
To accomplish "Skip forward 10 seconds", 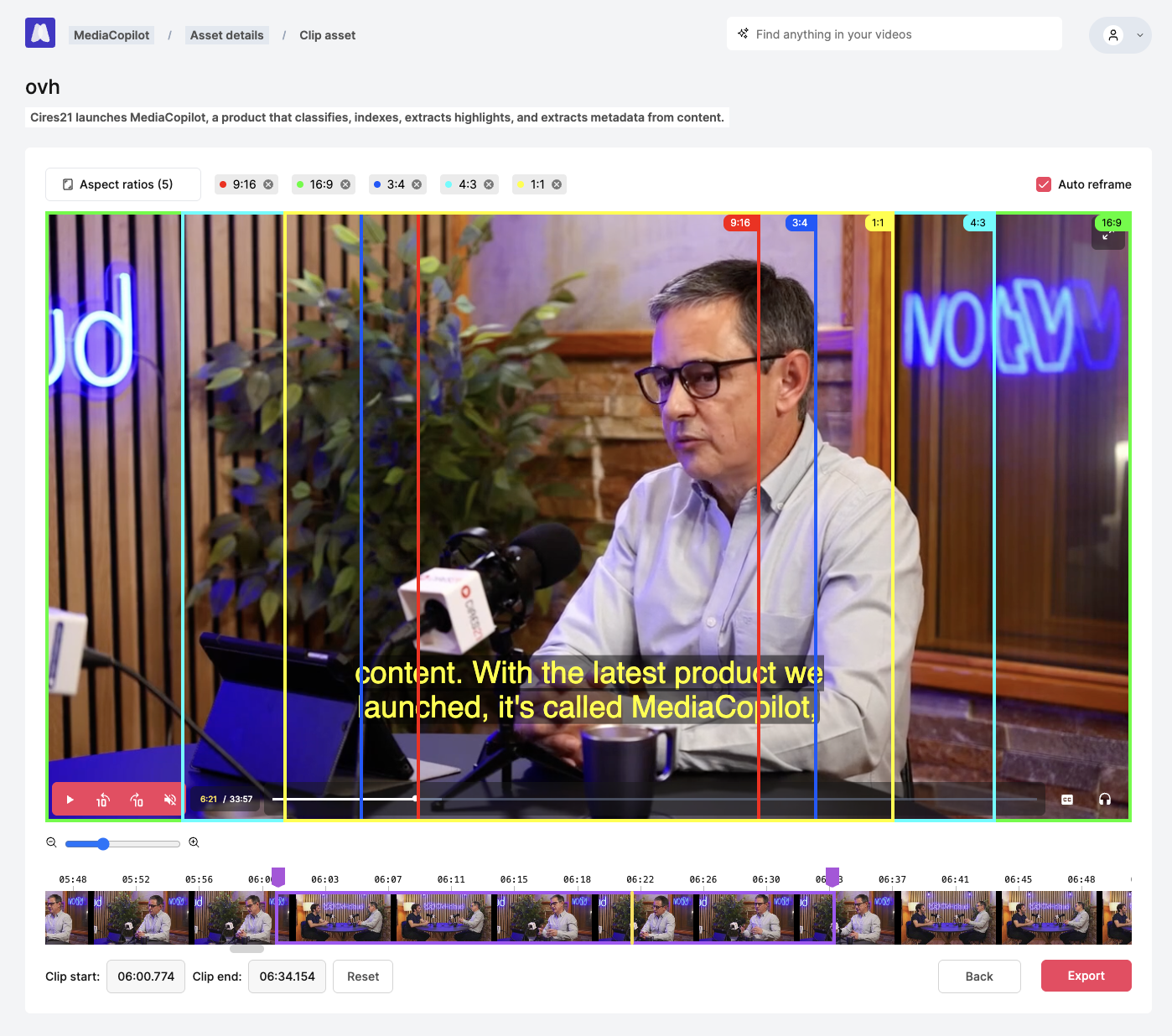I will tap(137, 800).
